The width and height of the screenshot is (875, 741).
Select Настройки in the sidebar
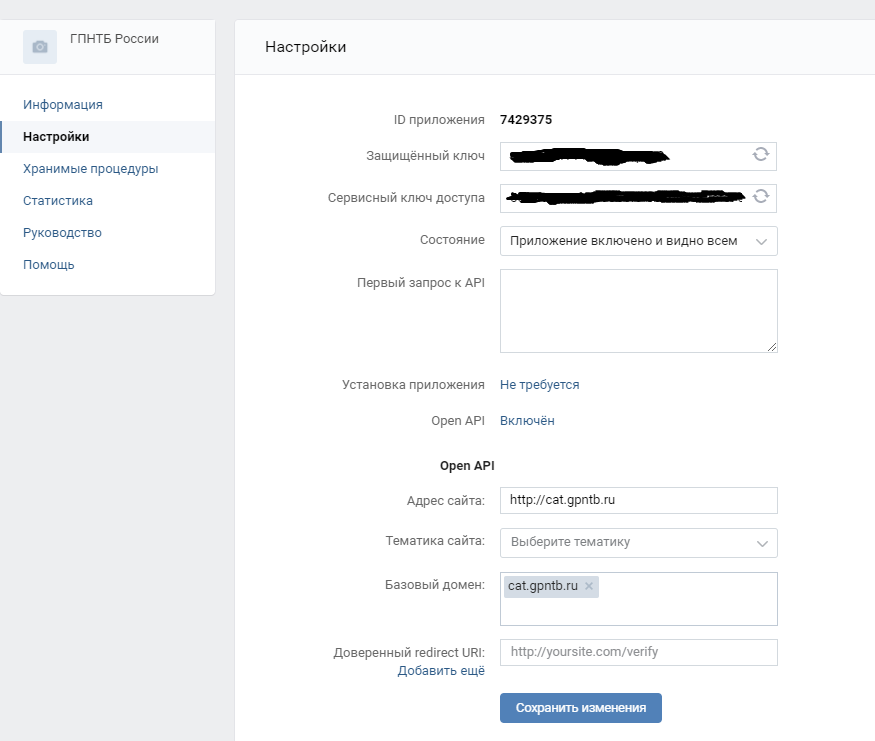tap(56, 137)
